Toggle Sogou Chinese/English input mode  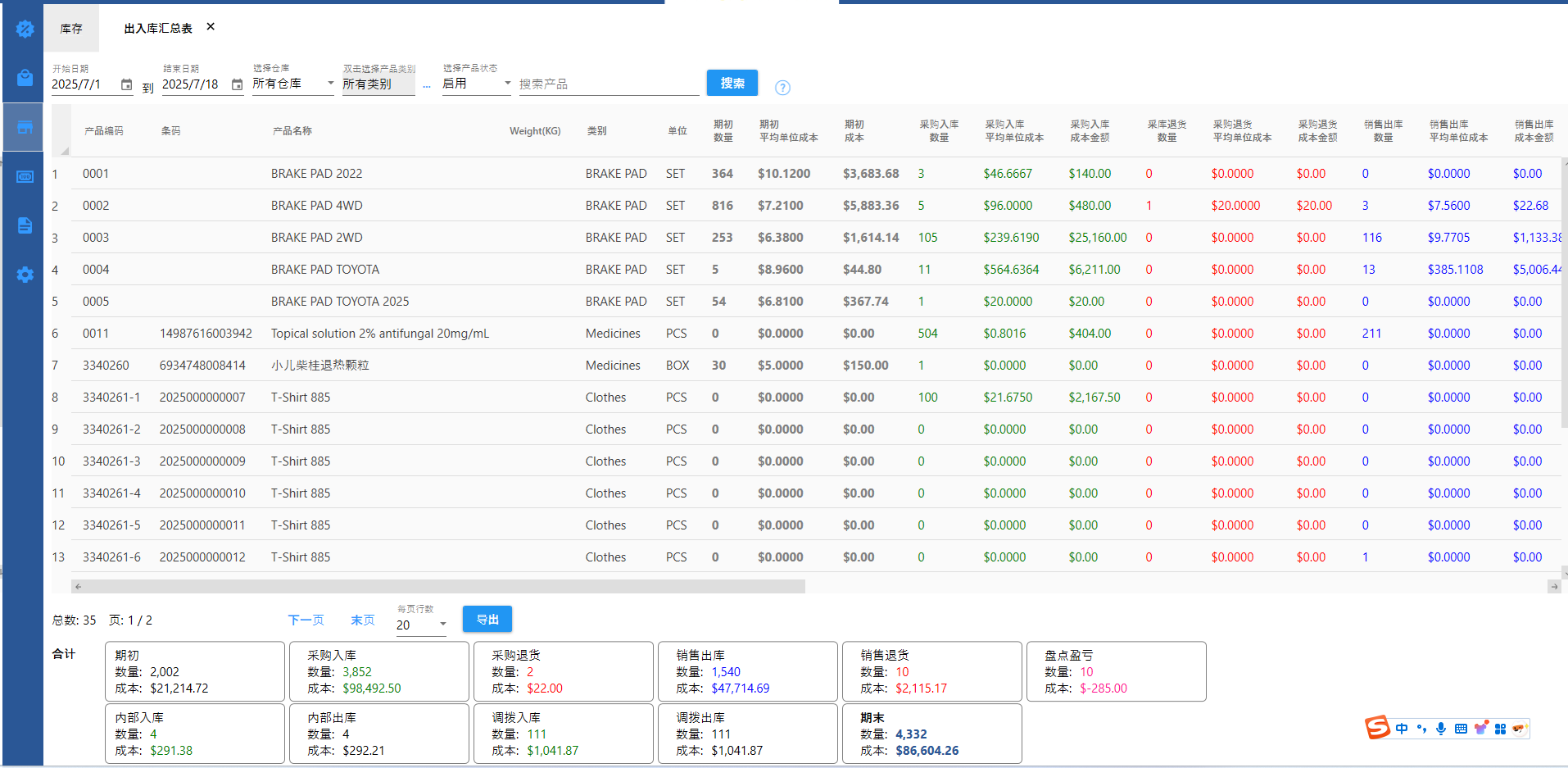point(1402,729)
